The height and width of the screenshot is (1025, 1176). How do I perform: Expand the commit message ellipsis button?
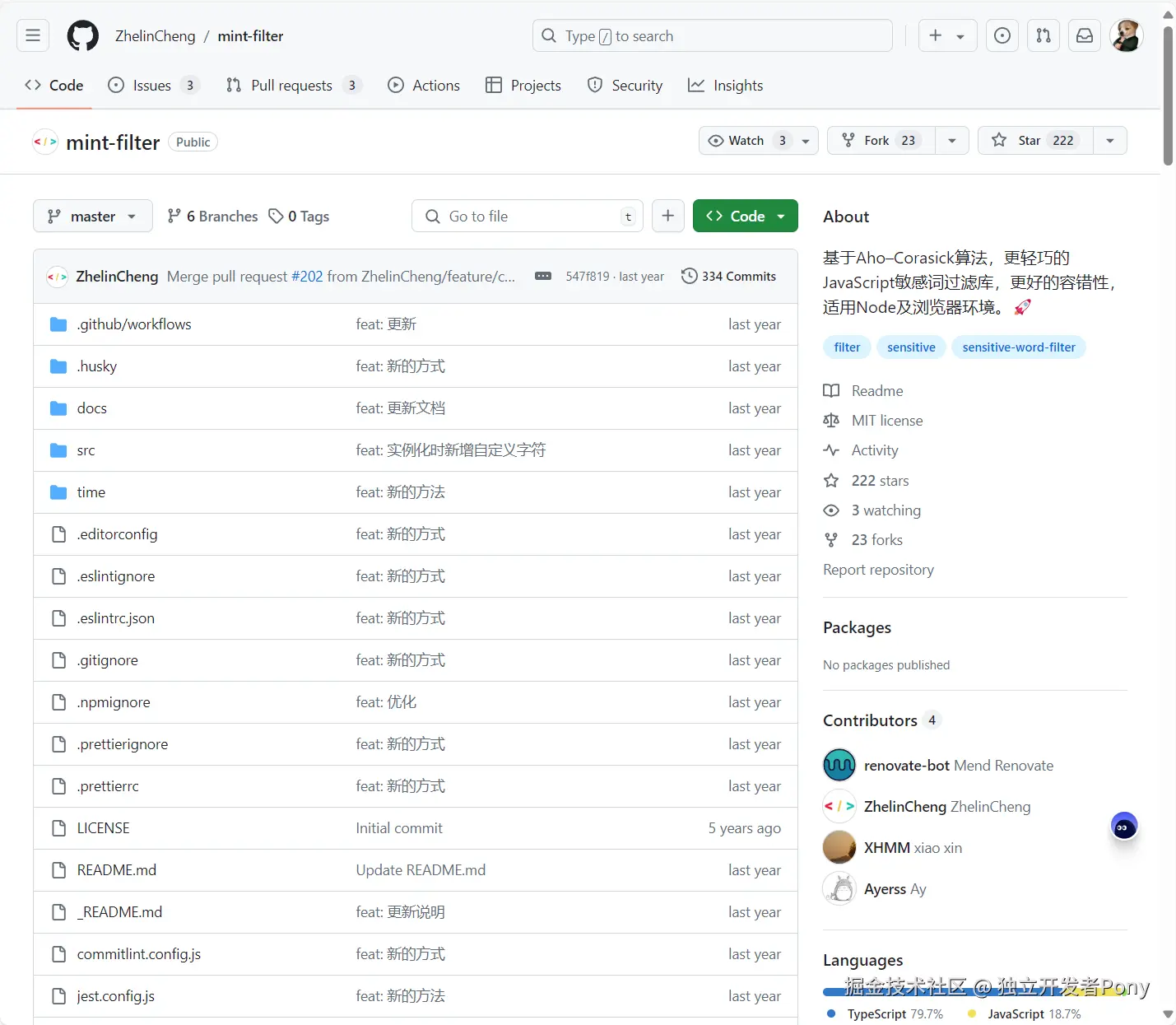point(543,276)
